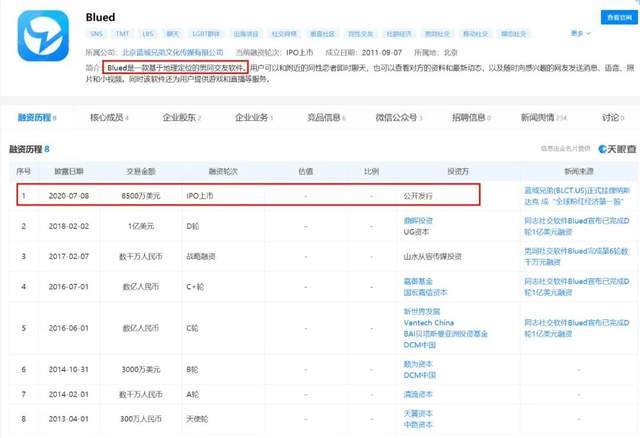
Task: Switch to the 新闻舆情 tab
Action: tap(544, 118)
